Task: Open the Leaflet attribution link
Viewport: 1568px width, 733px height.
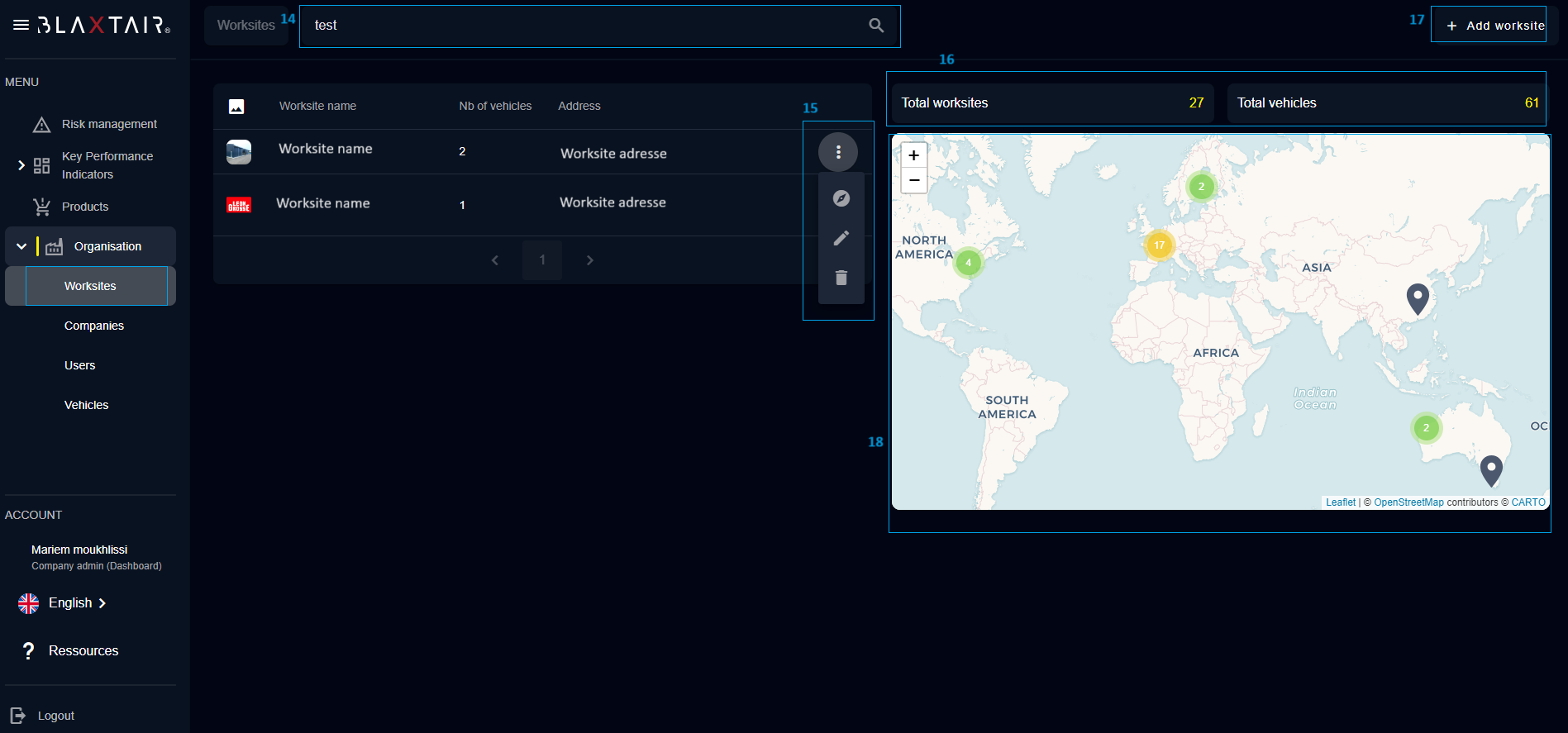Action: [1340, 502]
